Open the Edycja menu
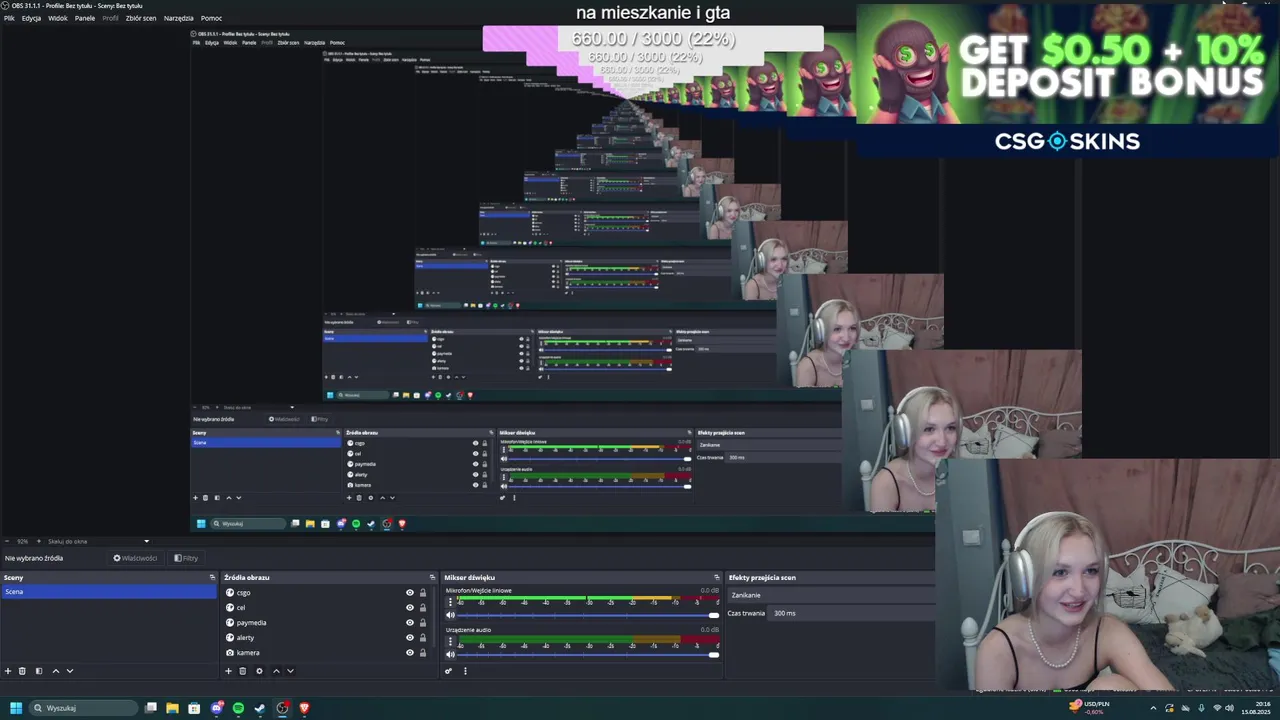The height and width of the screenshot is (720, 1280). (x=31, y=18)
